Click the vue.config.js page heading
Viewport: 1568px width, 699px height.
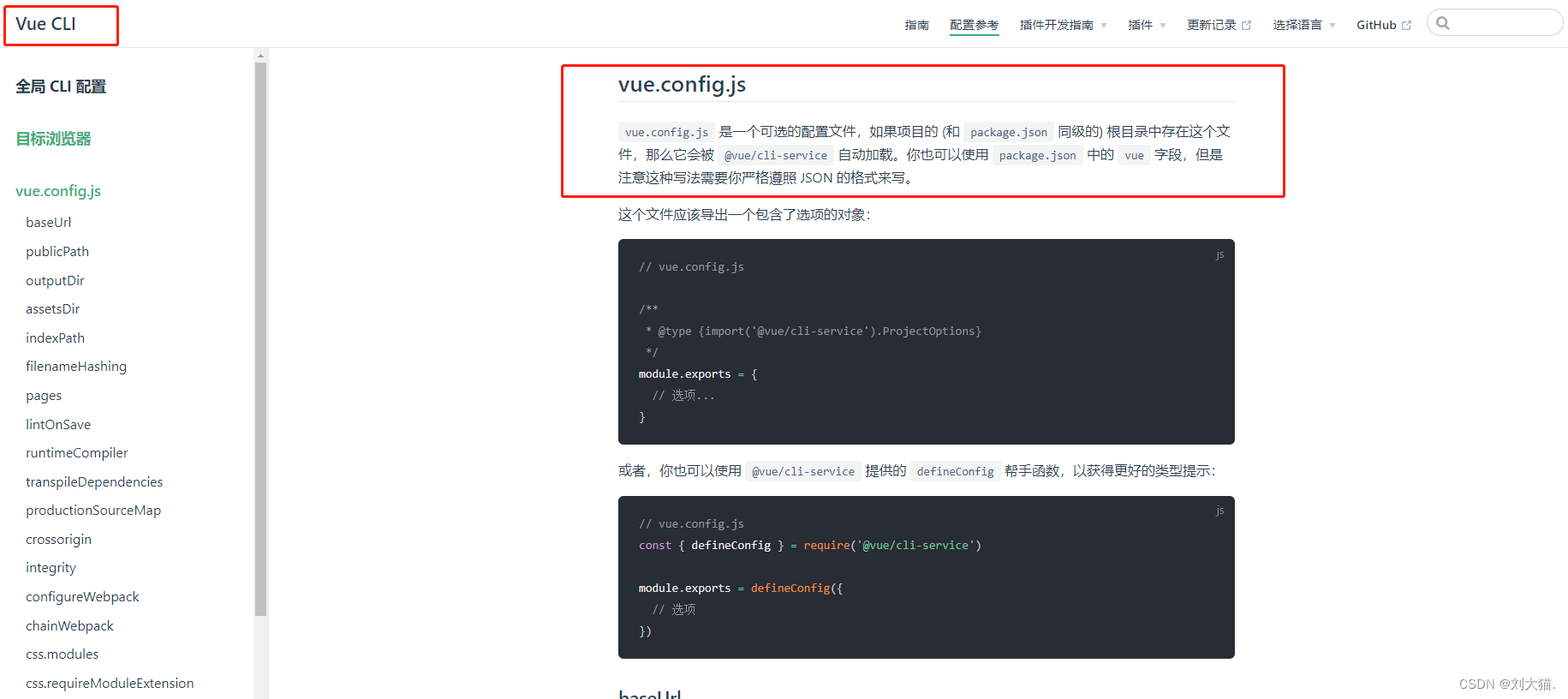tap(682, 84)
